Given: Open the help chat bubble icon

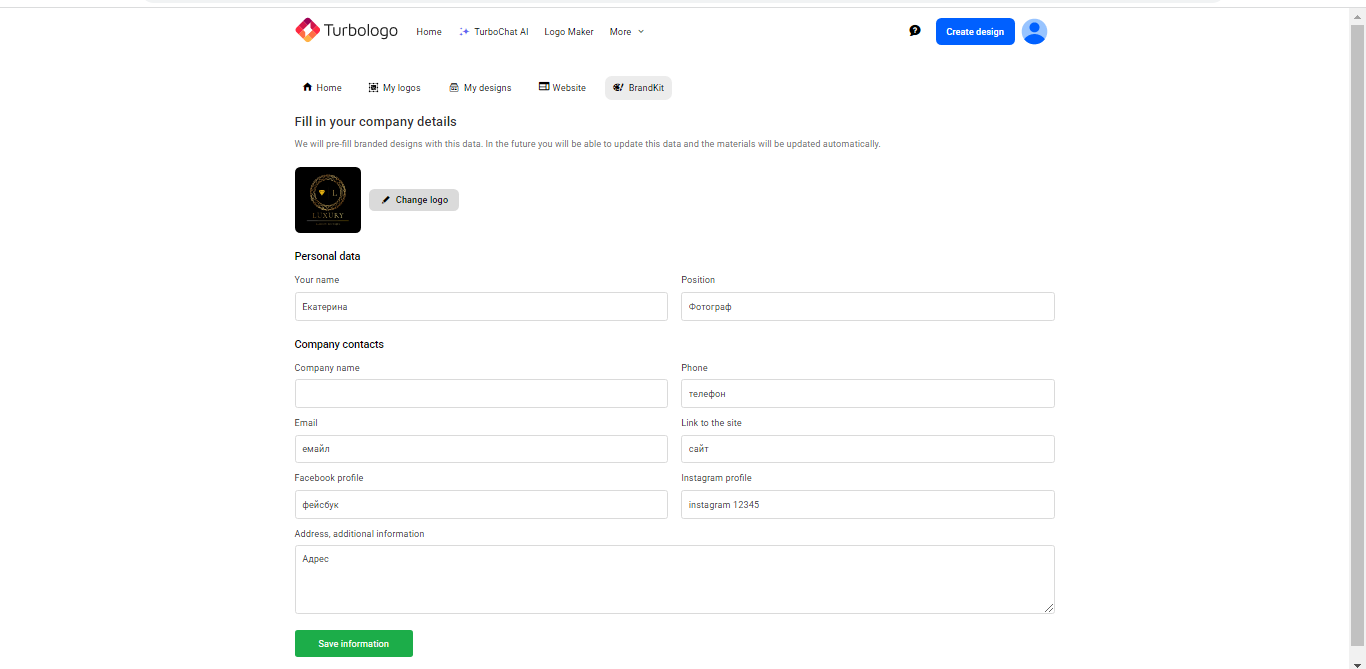Looking at the screenshot, I should [x=914, y=31].
